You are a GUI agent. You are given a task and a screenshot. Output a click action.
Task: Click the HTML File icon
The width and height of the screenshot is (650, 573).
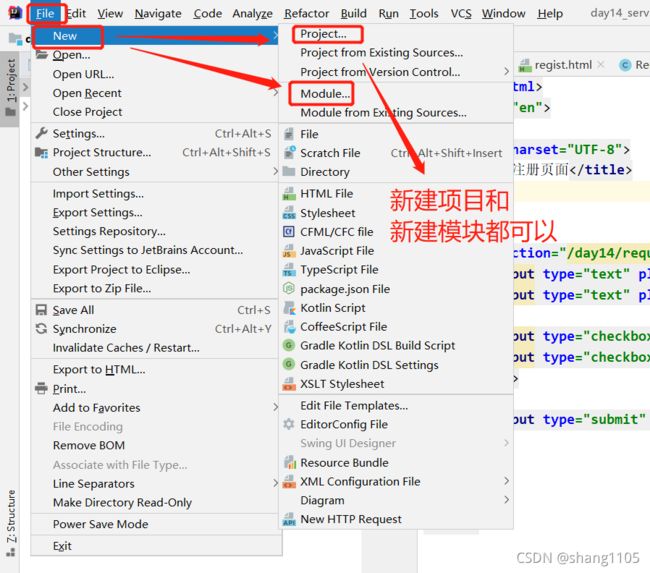(289, 194)
